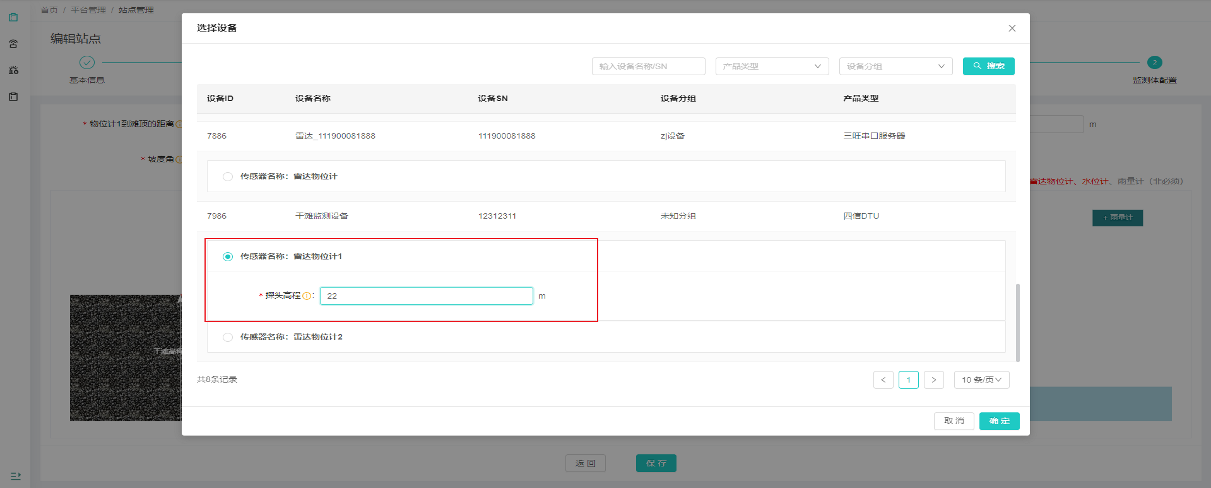Open the 产品类型 dropdown filter
This screenshot has height=488, width=1211.
[772, 66]
